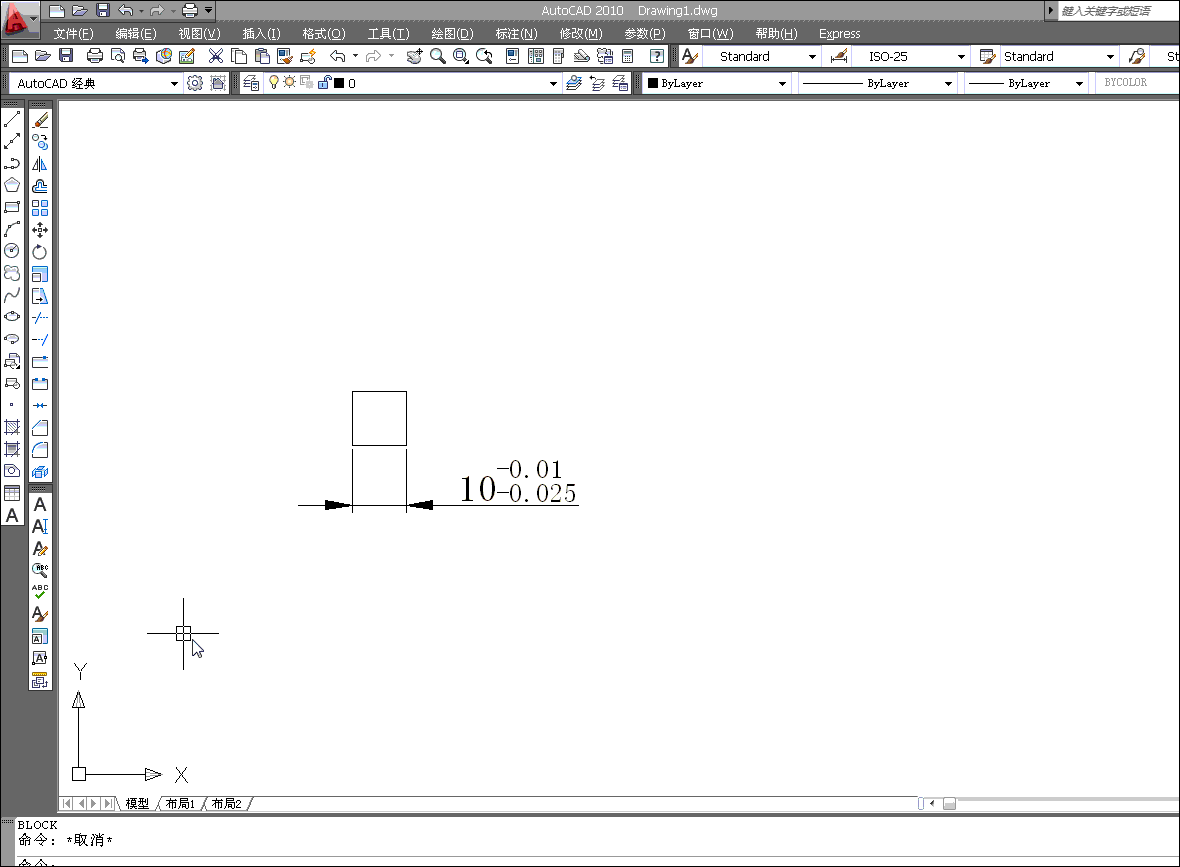Click the Single Line Text tool

(x=40, y=526)
